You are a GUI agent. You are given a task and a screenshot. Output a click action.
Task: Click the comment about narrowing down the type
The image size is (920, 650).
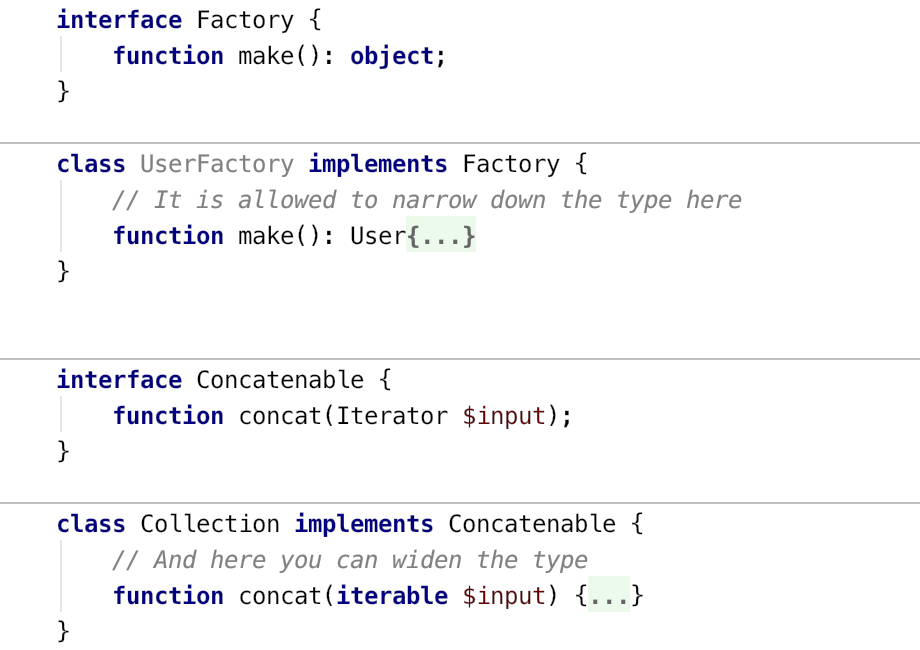427,200
